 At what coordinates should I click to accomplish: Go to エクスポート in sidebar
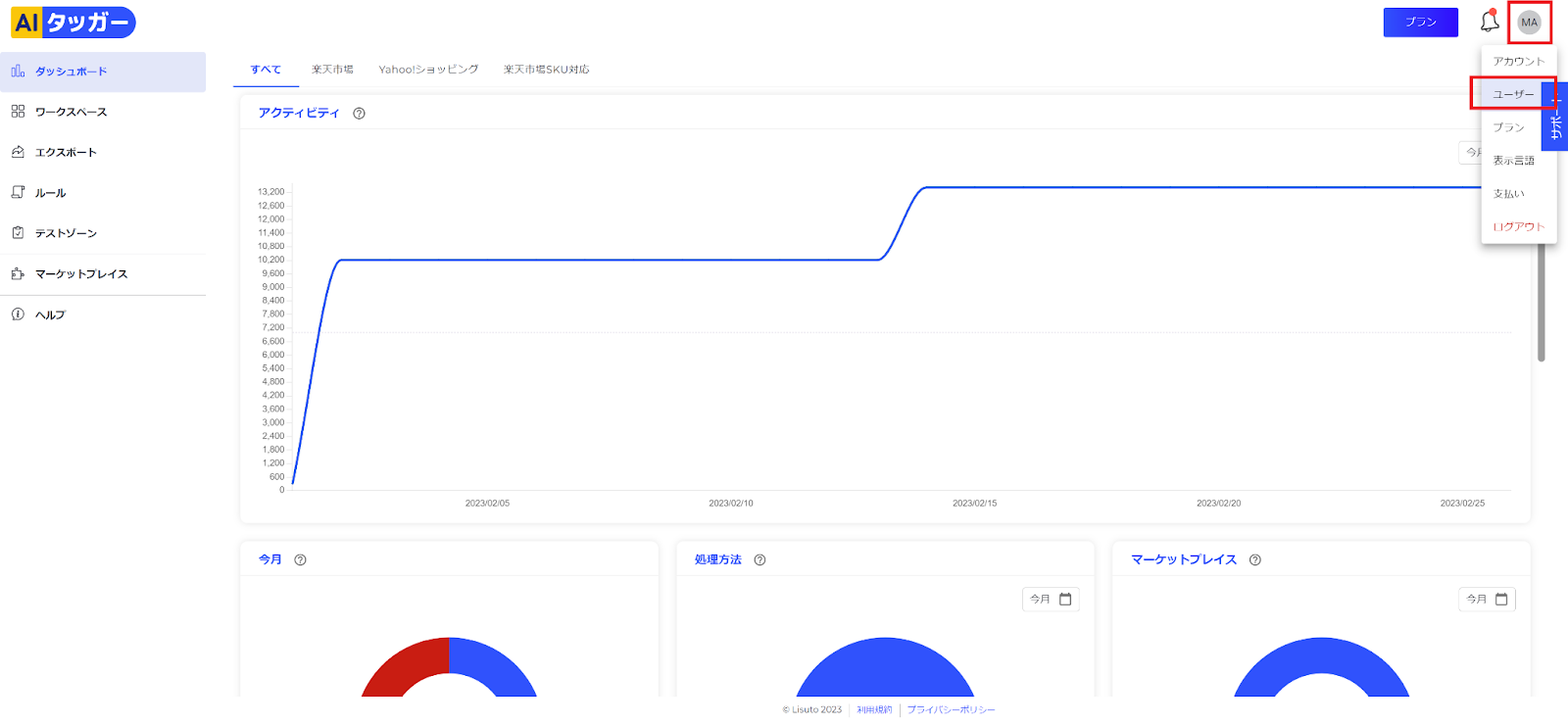point(103,152)
